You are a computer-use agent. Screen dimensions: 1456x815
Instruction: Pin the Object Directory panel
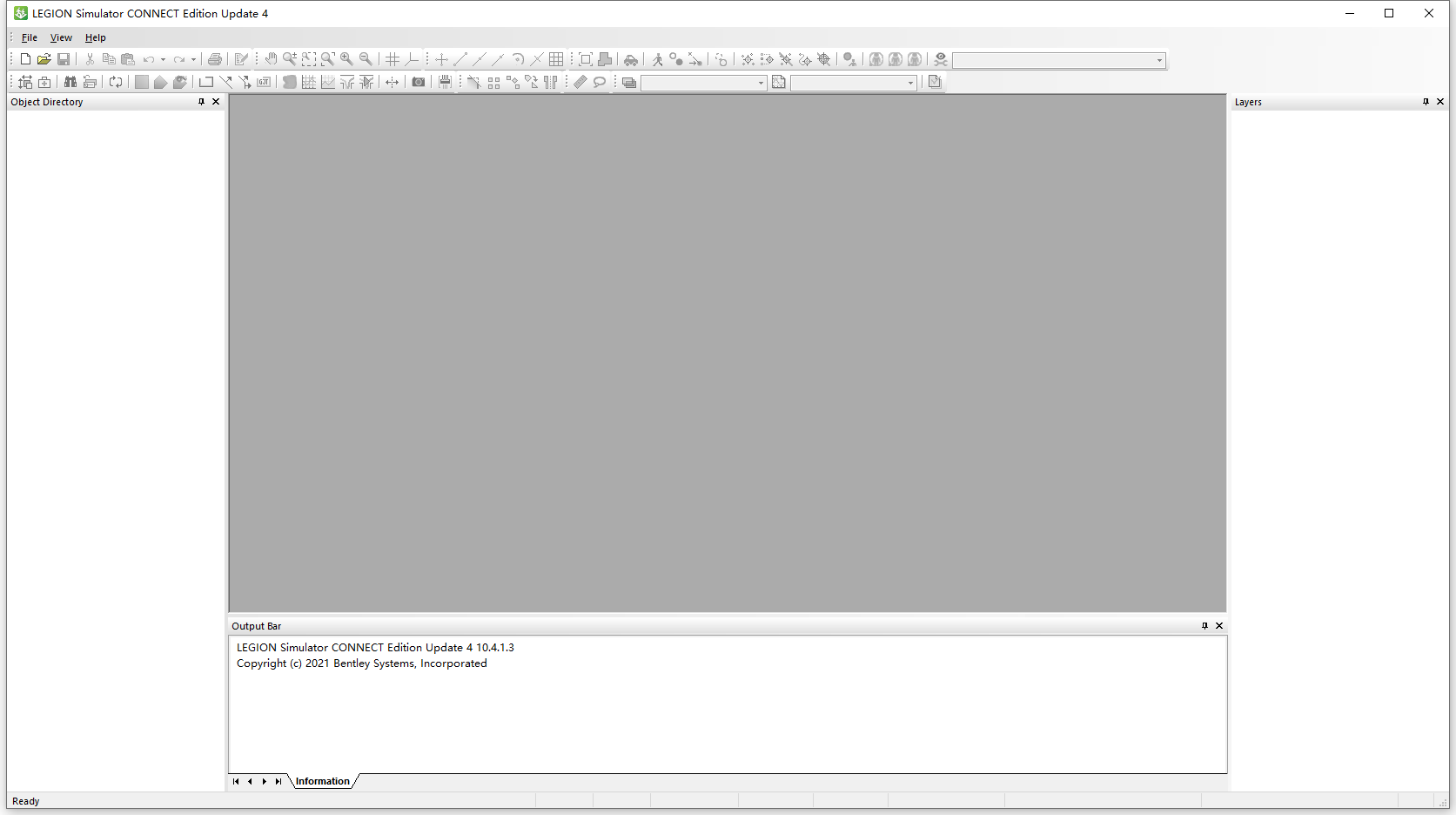(x=201, y=102)
